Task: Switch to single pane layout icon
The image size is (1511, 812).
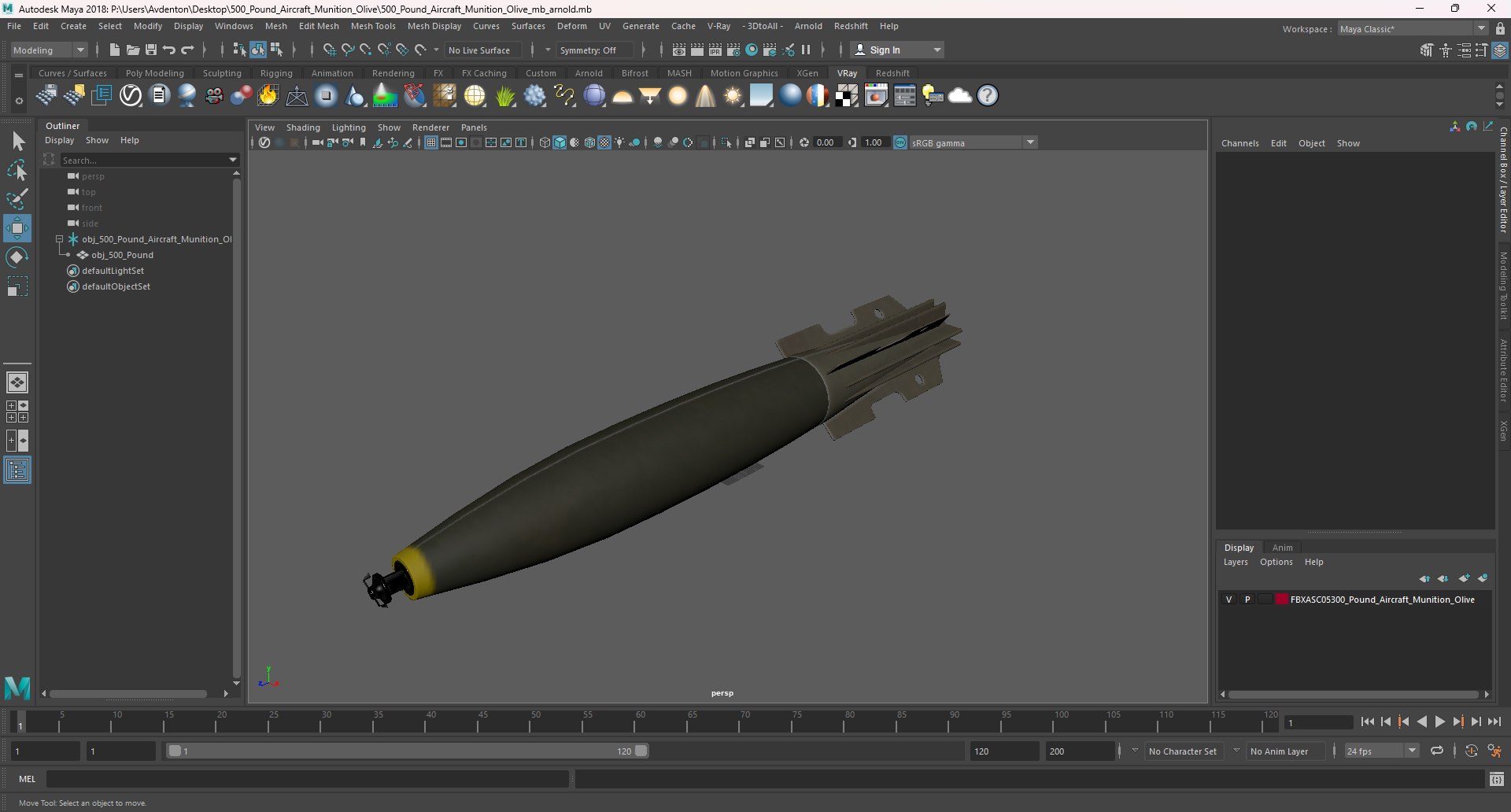Action: (17, 382)
